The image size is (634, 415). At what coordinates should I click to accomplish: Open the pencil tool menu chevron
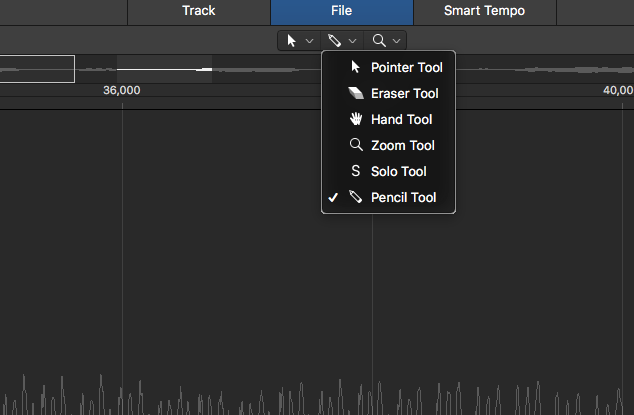coord(353,41)
